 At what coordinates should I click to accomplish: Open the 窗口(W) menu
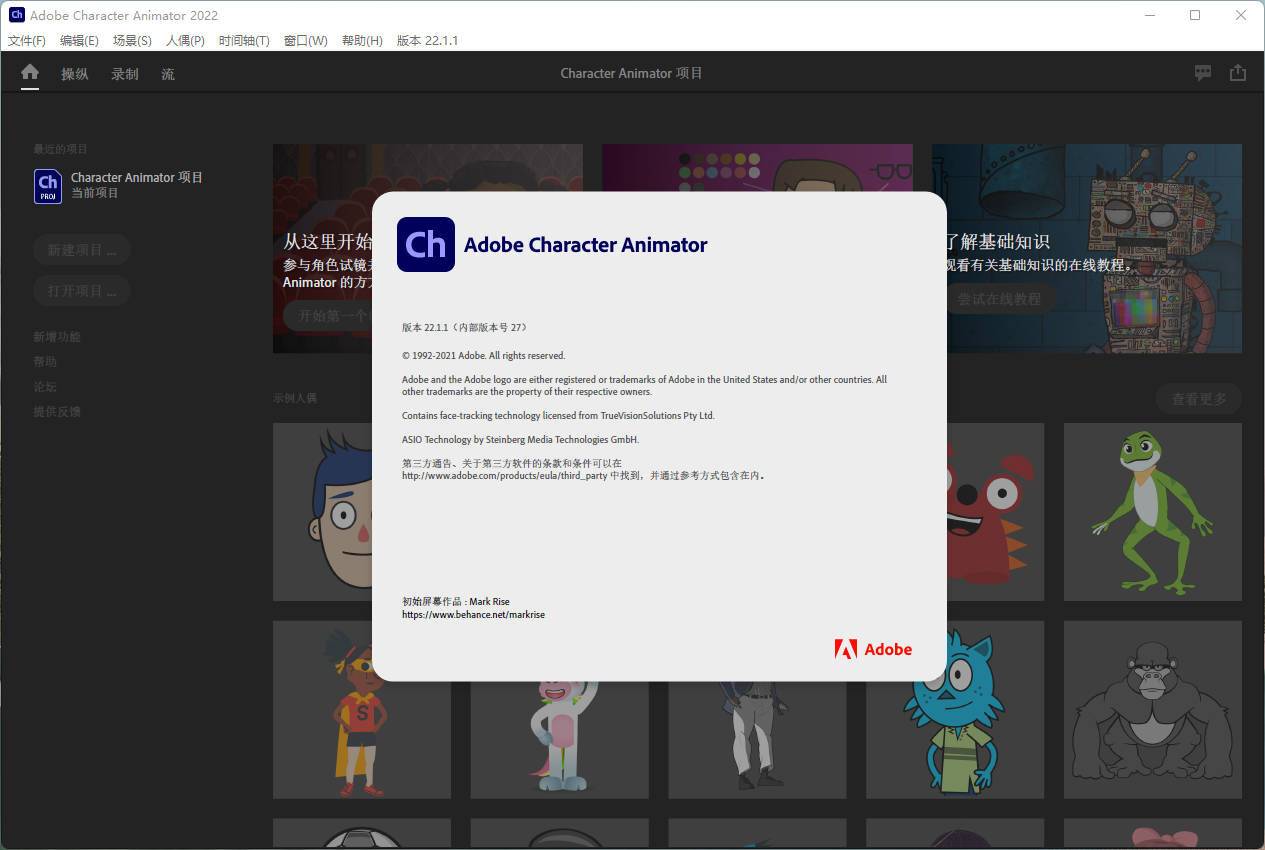tap(305, 41)
